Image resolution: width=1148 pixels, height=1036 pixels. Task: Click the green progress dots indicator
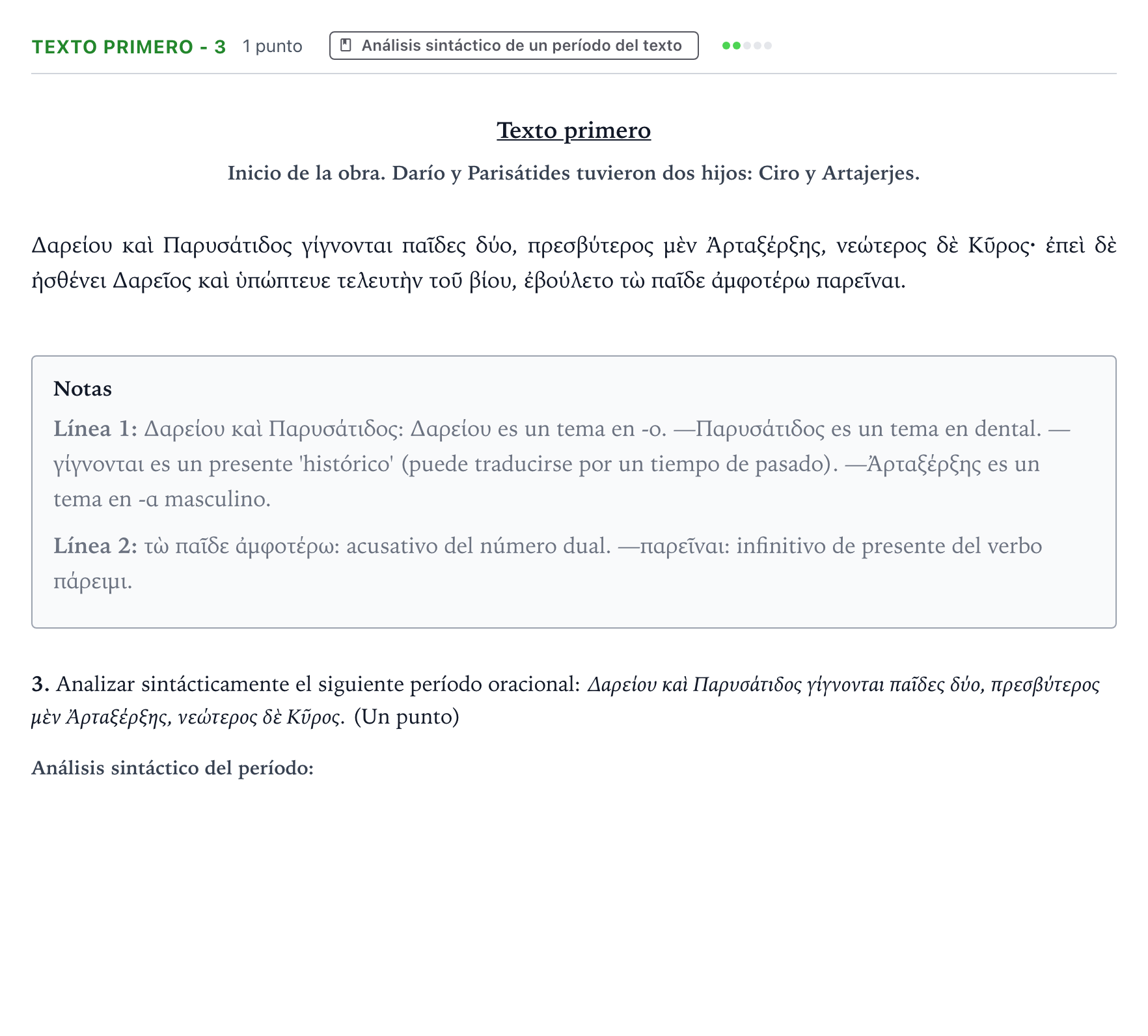(x=747, y=46)
